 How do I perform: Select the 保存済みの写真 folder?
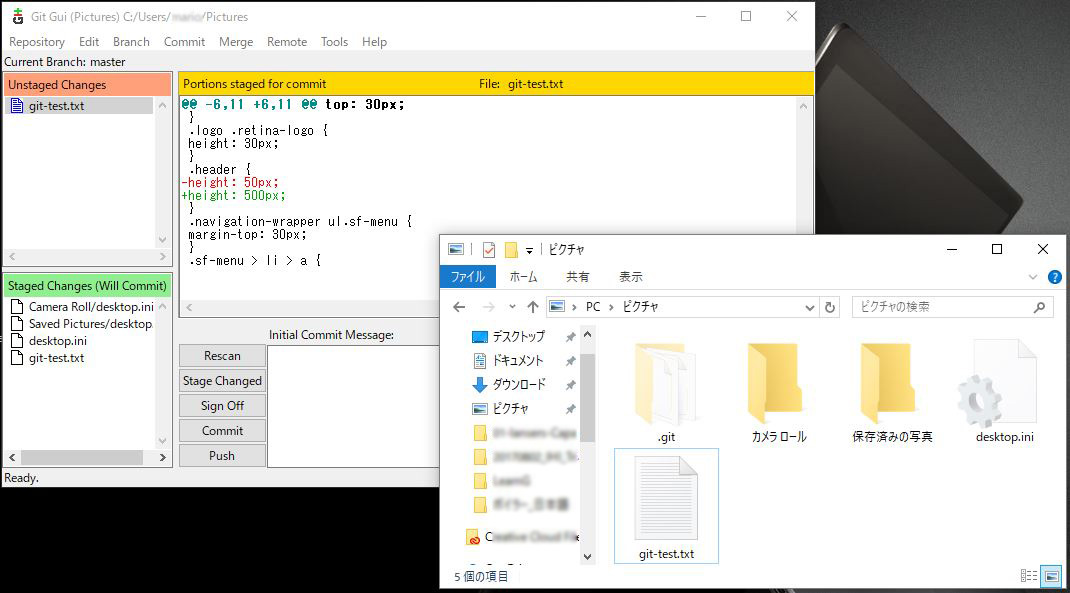pyautogui.click(x=892, y=394)
